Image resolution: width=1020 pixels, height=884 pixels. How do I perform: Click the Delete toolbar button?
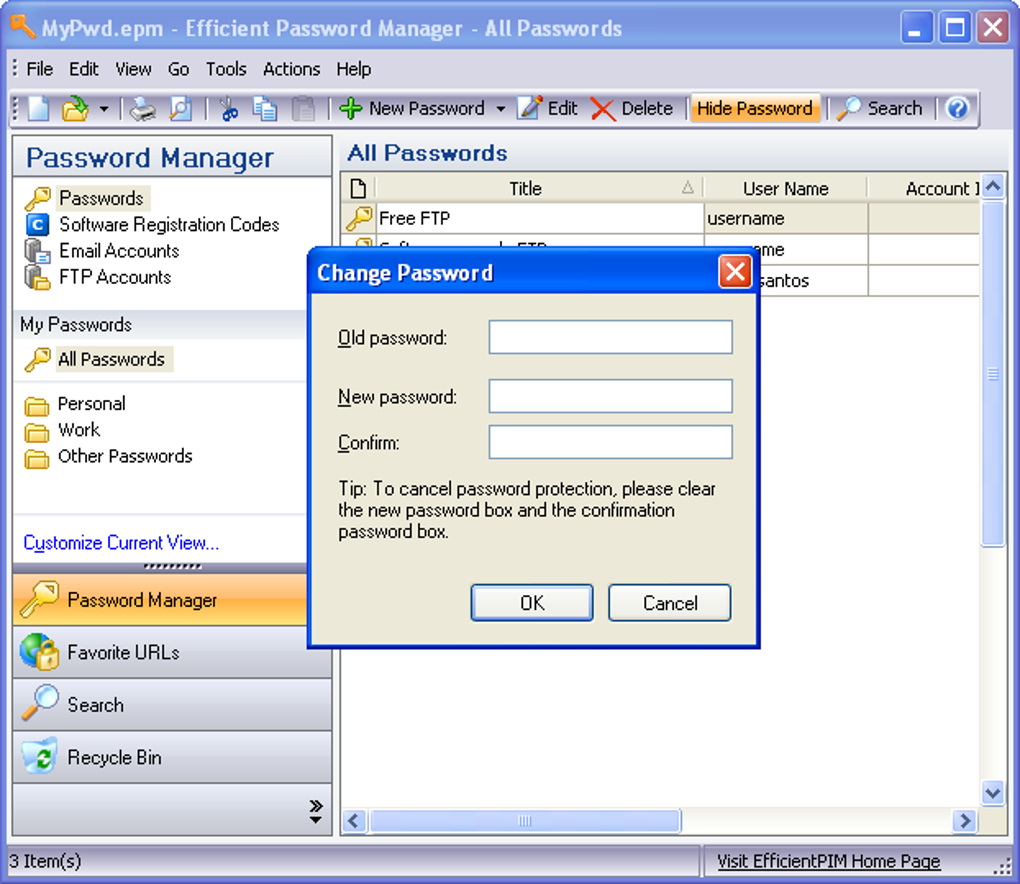click(632, 109)
